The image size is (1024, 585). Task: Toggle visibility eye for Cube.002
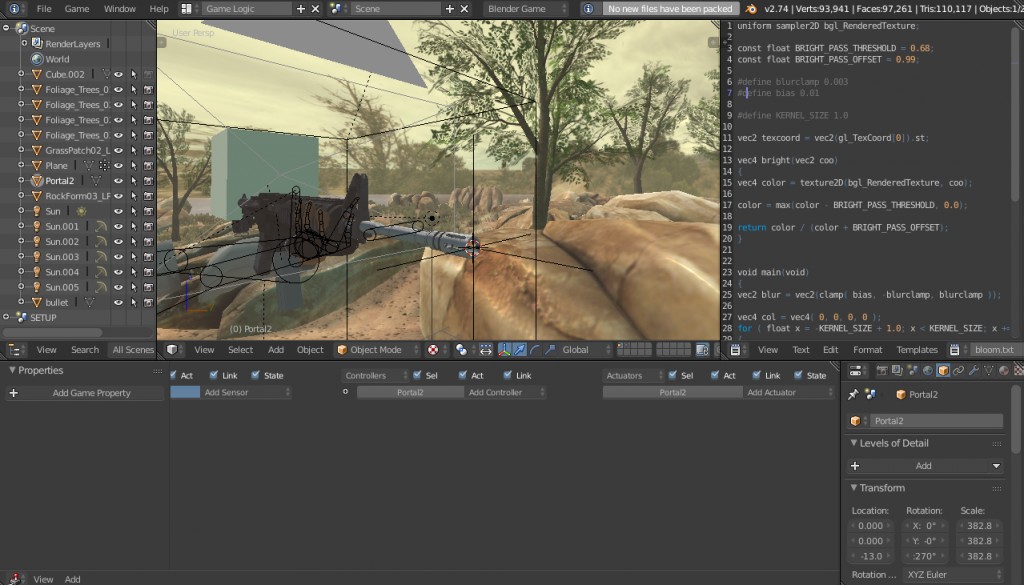pos(118,74)
